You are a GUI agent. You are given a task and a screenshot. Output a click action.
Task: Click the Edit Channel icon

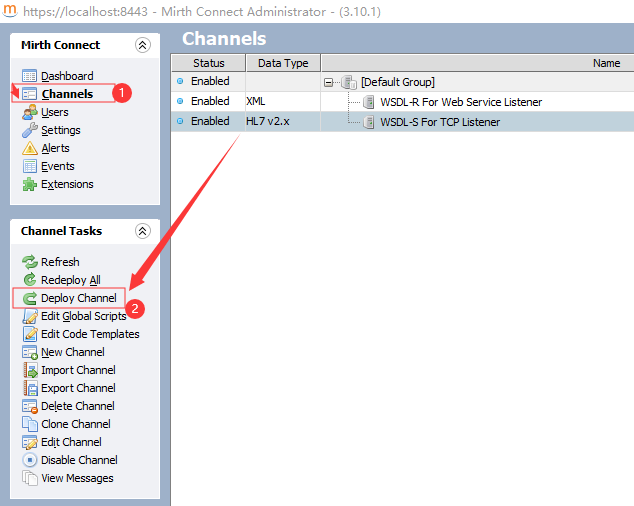pyautogui.click(x=30, y=442)
